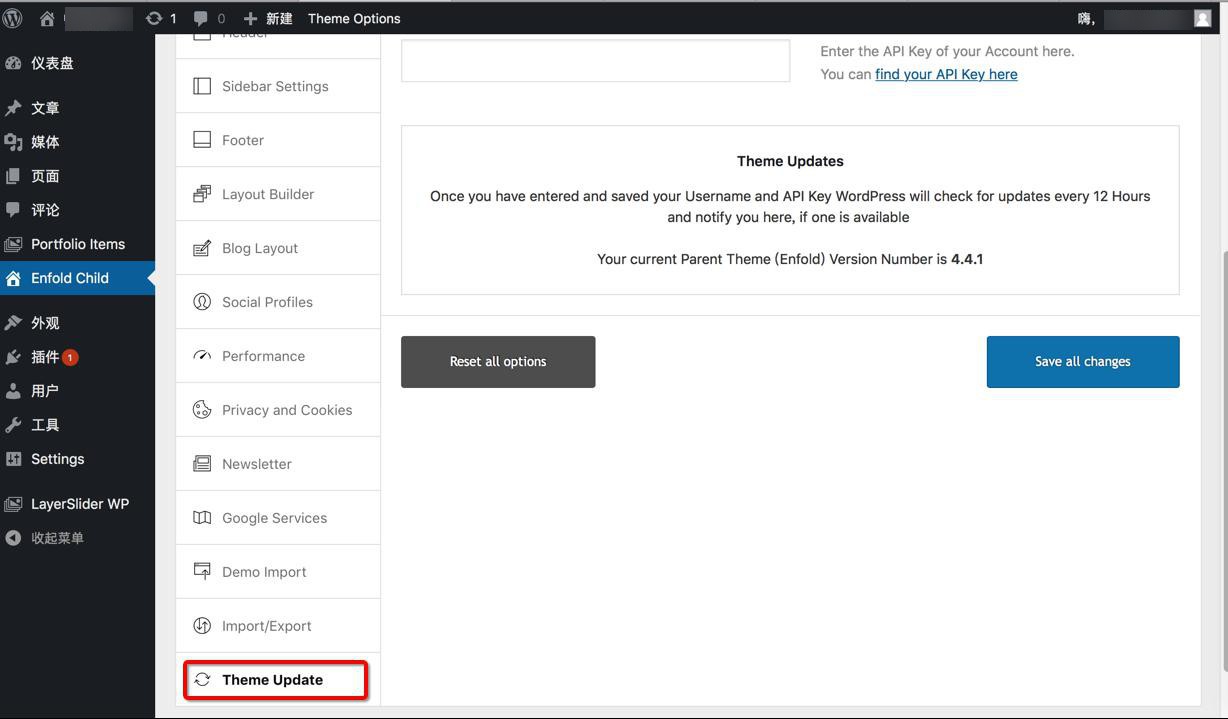This screenshot has height=719, width=1228.
Task: Open Privacy and Cookies tab
Action: coord(278,410)
